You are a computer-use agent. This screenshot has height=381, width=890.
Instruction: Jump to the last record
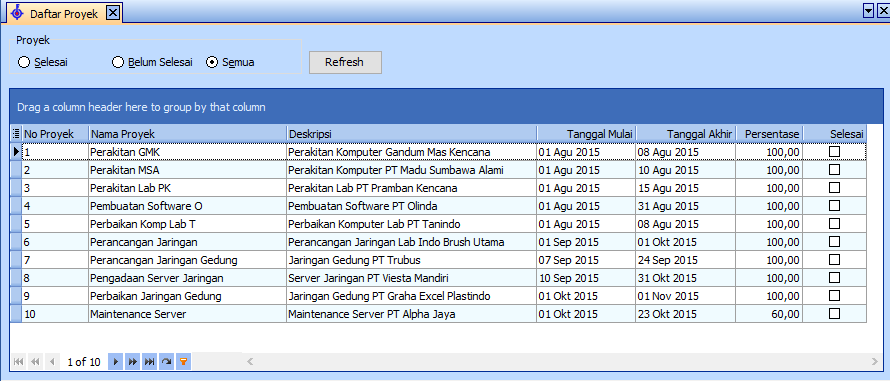coord(150,361)
